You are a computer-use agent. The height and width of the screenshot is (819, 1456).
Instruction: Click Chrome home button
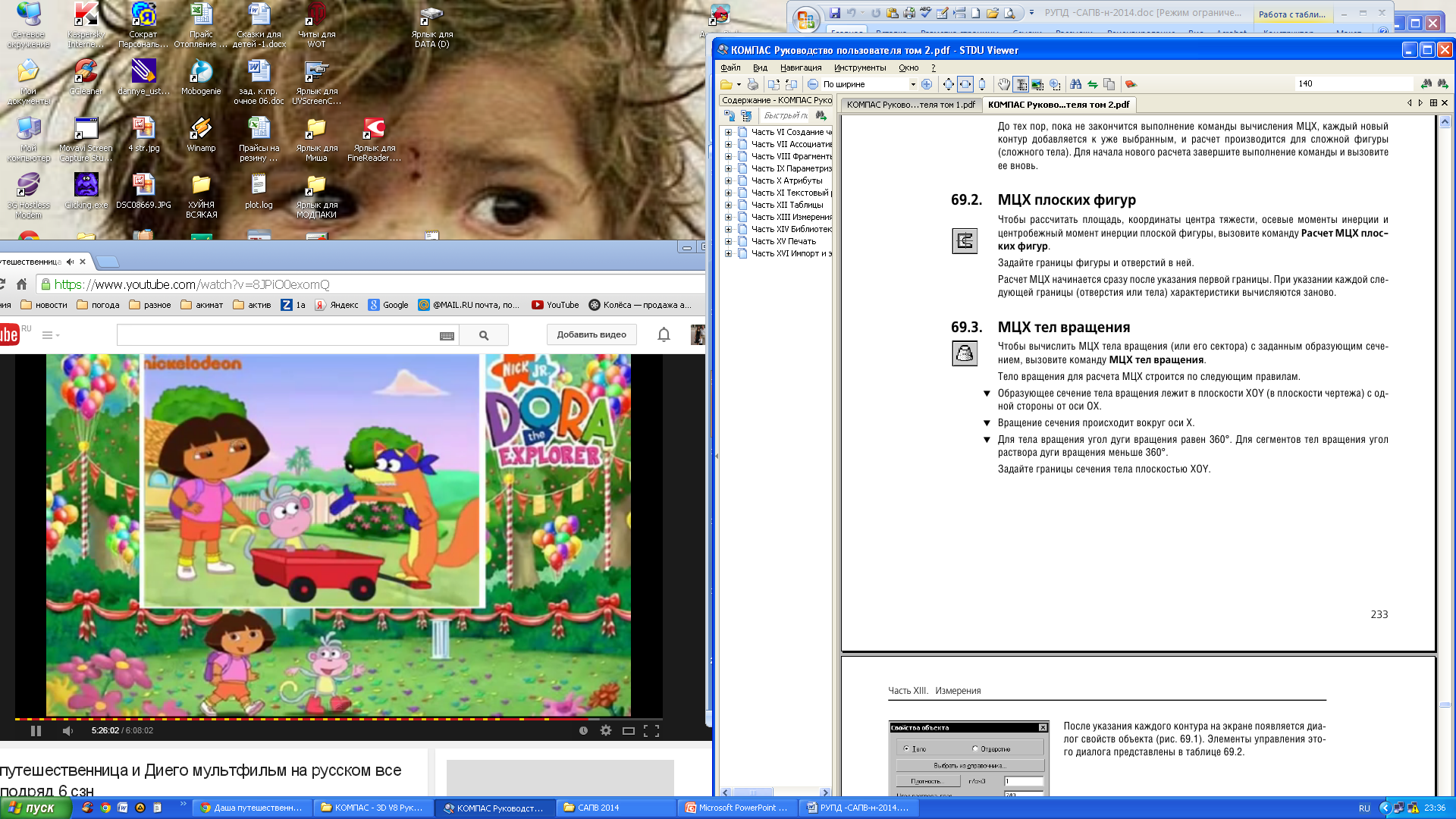[x=22, y=284]
